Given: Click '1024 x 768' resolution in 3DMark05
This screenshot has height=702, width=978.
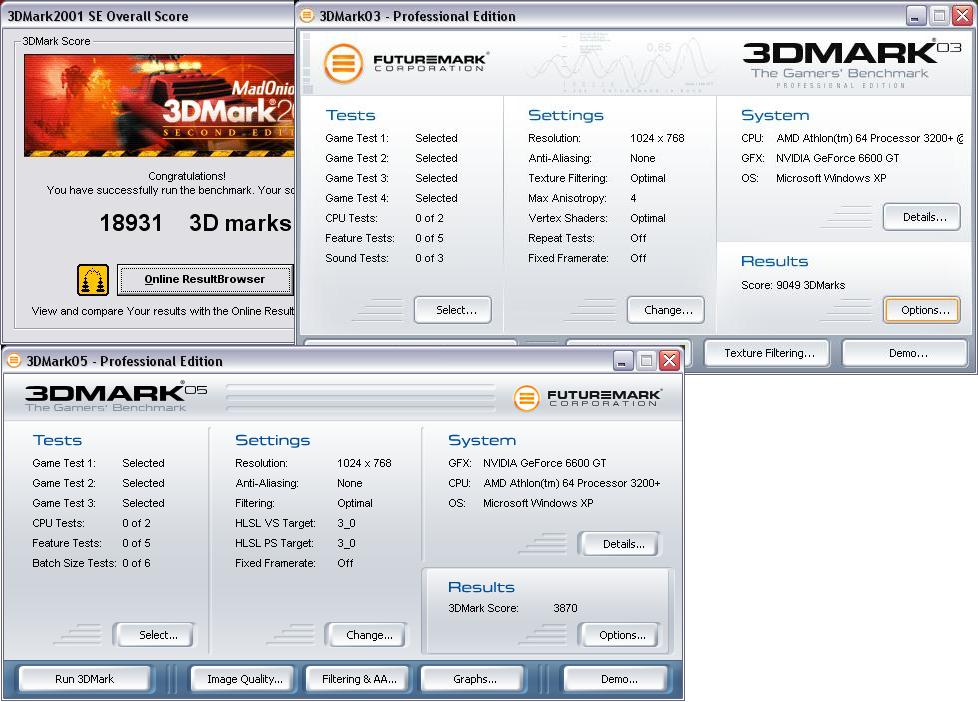Looking at the screenshot, I should coord(364,463).
